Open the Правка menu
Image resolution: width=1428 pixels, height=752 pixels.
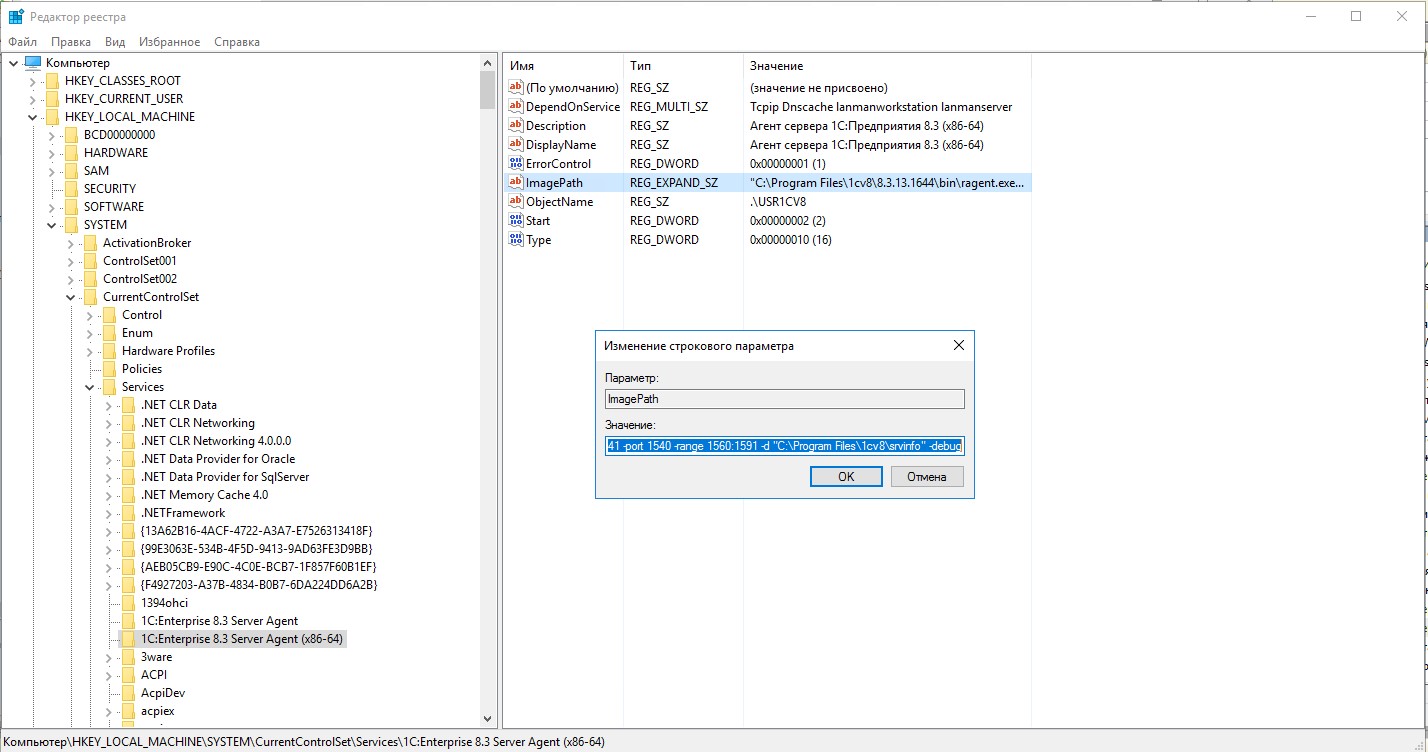pyautogui.click(x=71, y=42)
